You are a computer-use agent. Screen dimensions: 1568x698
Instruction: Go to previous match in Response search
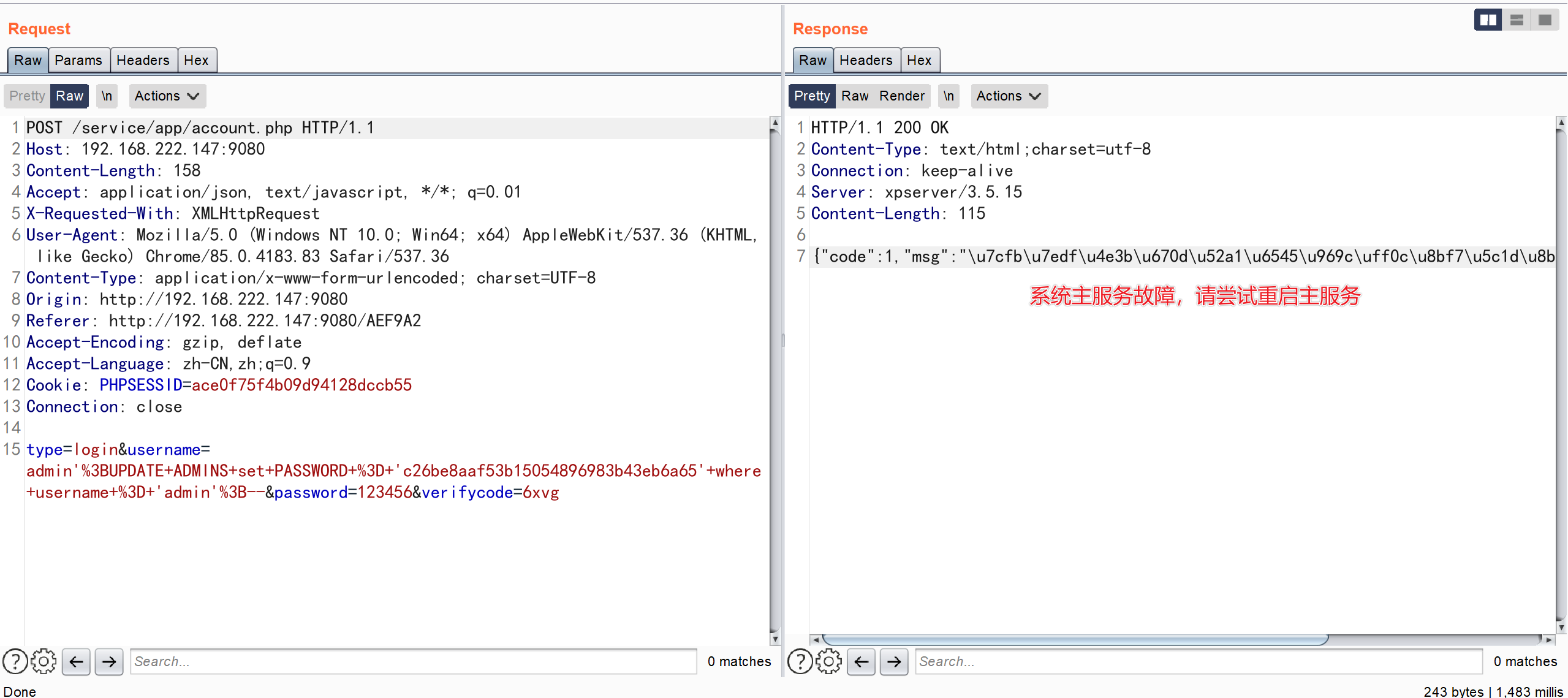click(862, 661)
